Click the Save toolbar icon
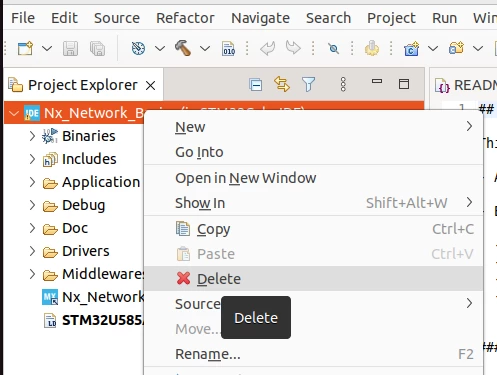This screenshot has width=497, height=375. (70, 49)
